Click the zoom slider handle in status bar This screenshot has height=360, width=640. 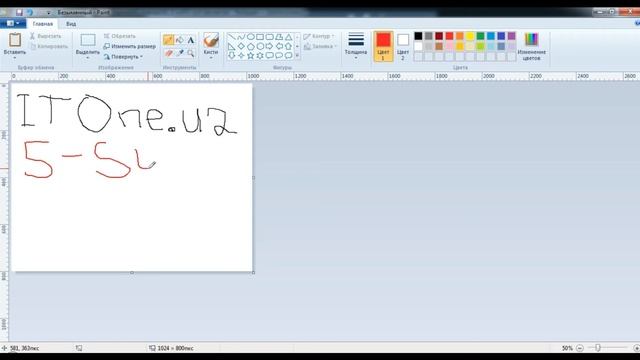pyautogui.click(x=598, y=348)
